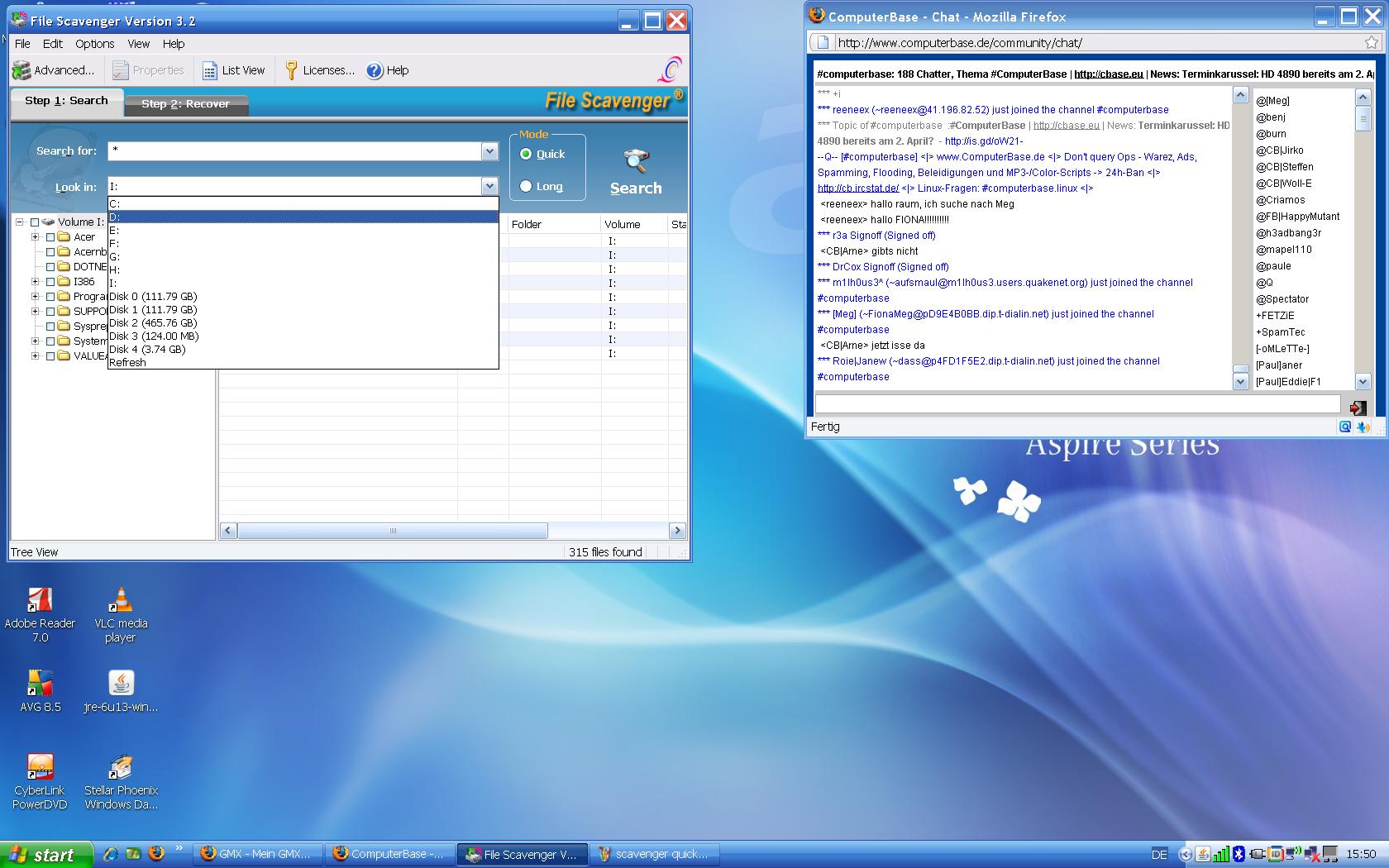Viewport: 1389px width, 868px height.
Task: Select the AVG 8.5 desktop icon
Action: [x=40, y=691]
